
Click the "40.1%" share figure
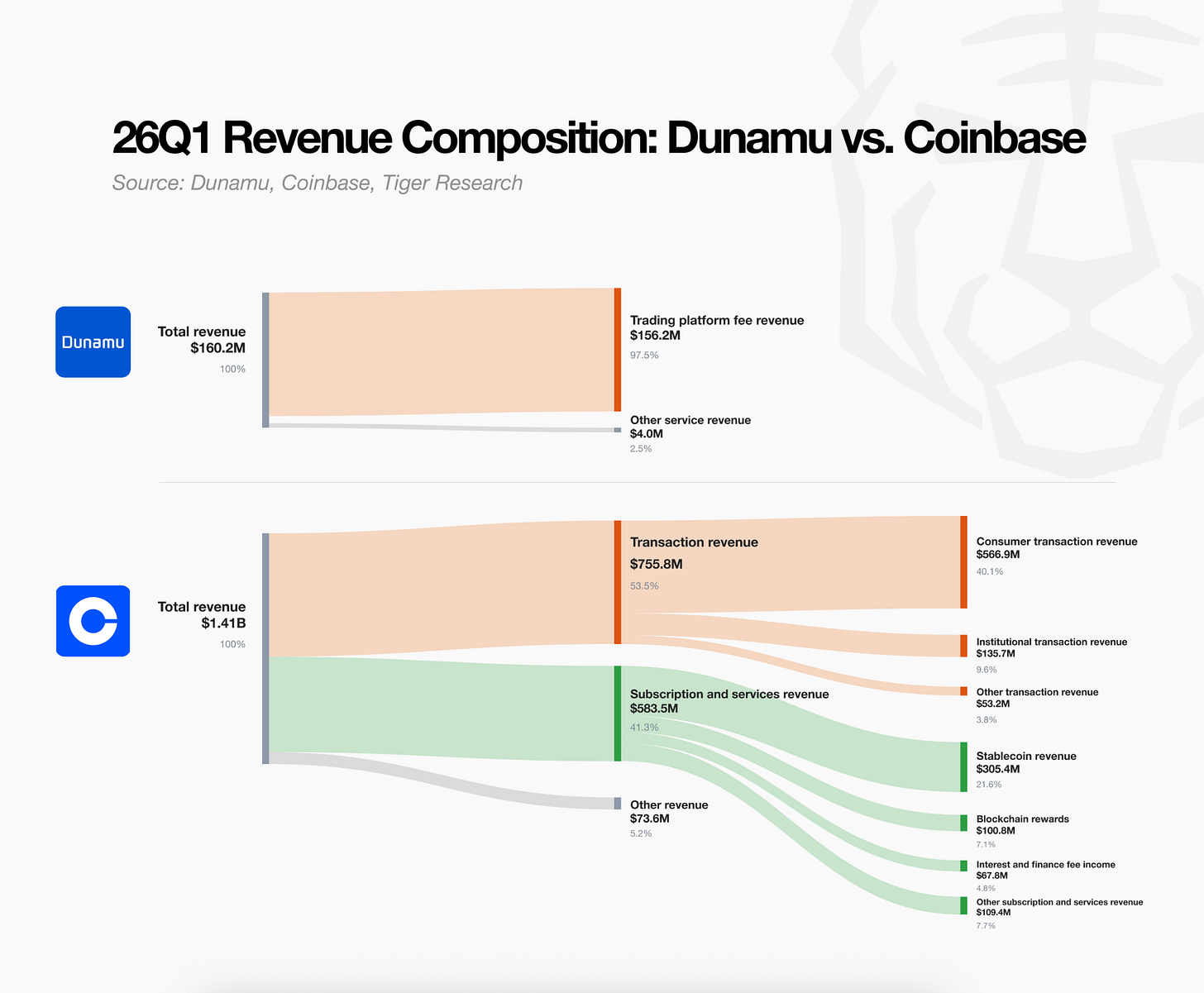click(x=990, y=571)
